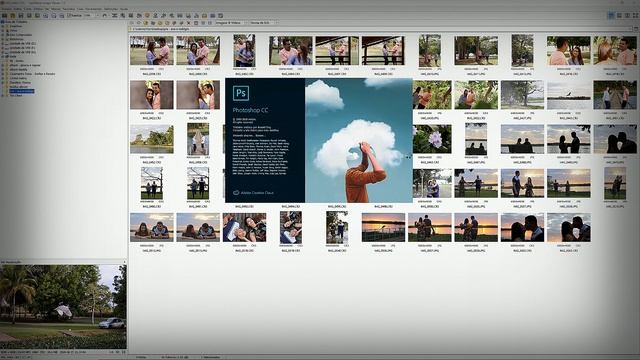Screen dimensions: 640x360
Task: Select the lone tree in fog thumbnail
Action: [x=522, y=95]
